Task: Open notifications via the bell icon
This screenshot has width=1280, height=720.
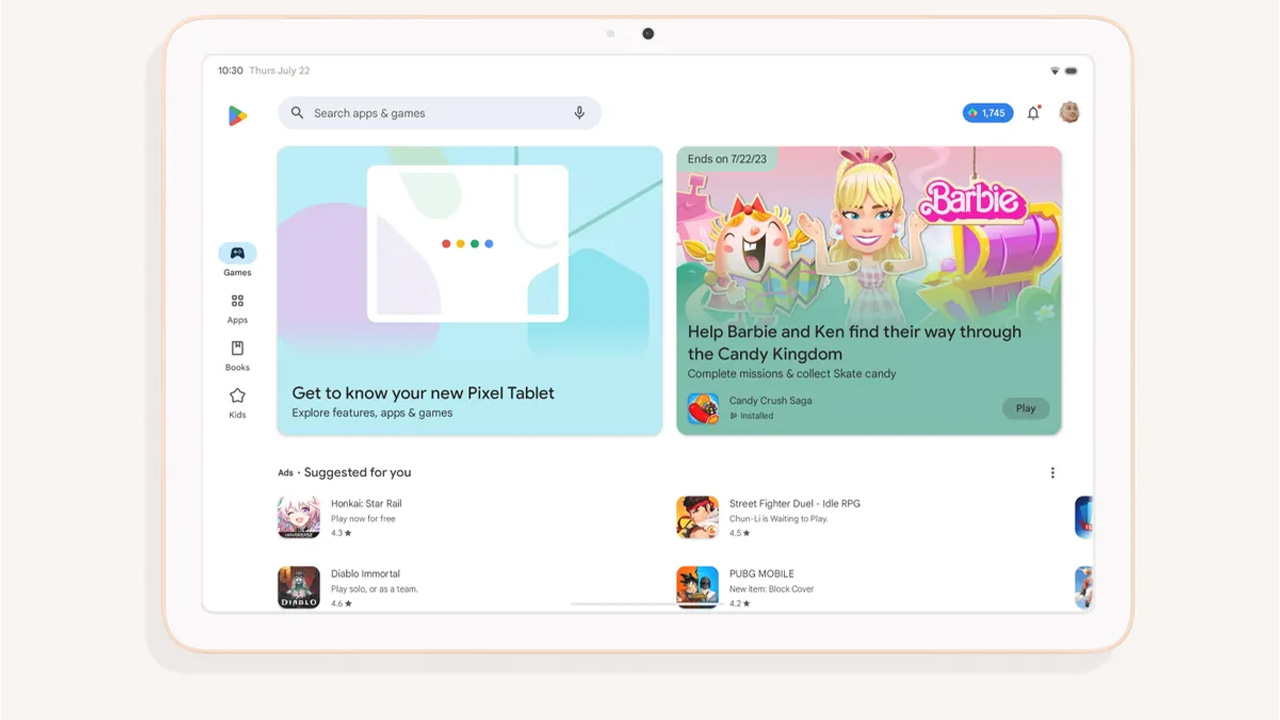Action: pos(1033,113)
